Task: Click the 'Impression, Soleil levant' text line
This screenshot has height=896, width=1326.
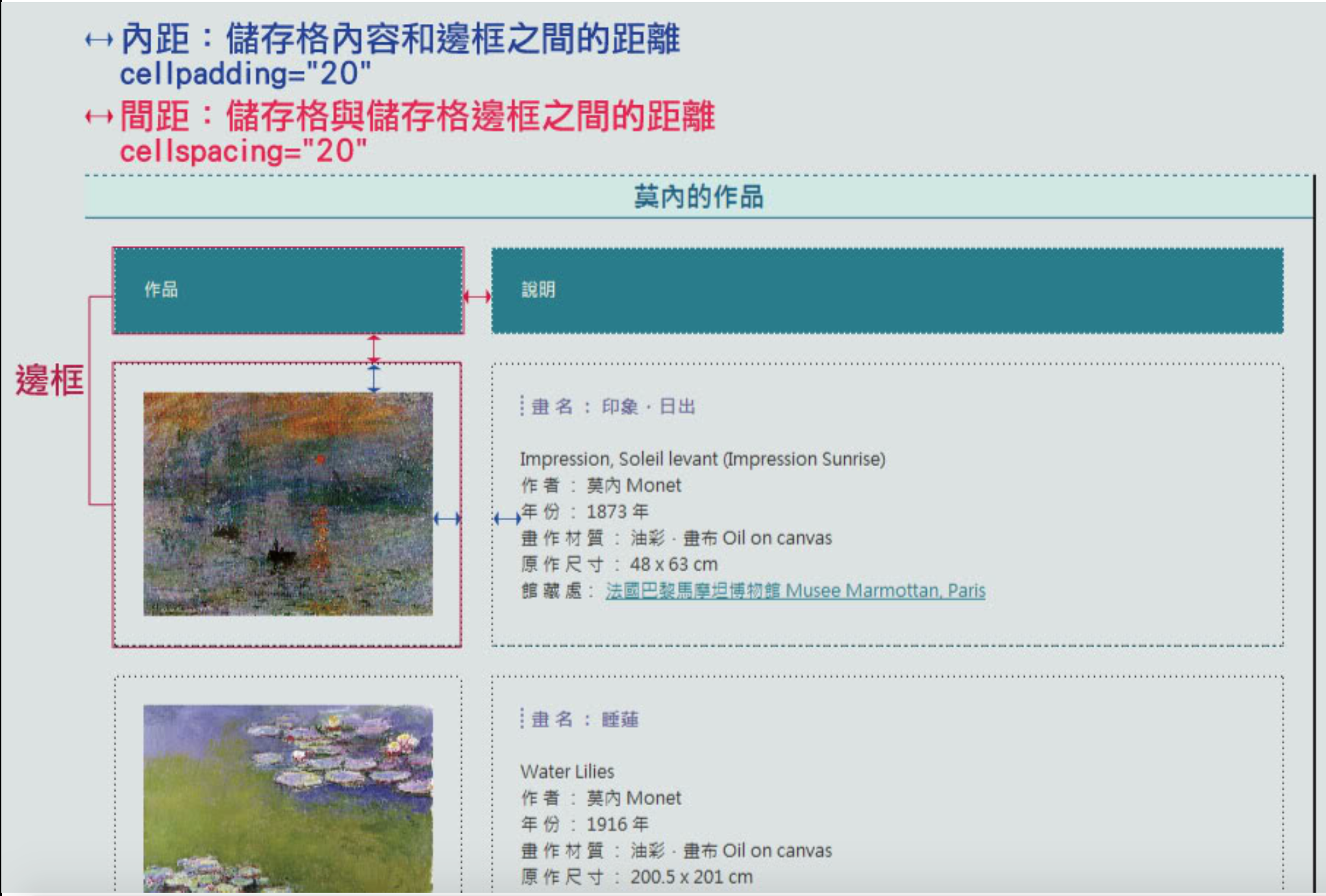Action: click(x=702, y=459)
